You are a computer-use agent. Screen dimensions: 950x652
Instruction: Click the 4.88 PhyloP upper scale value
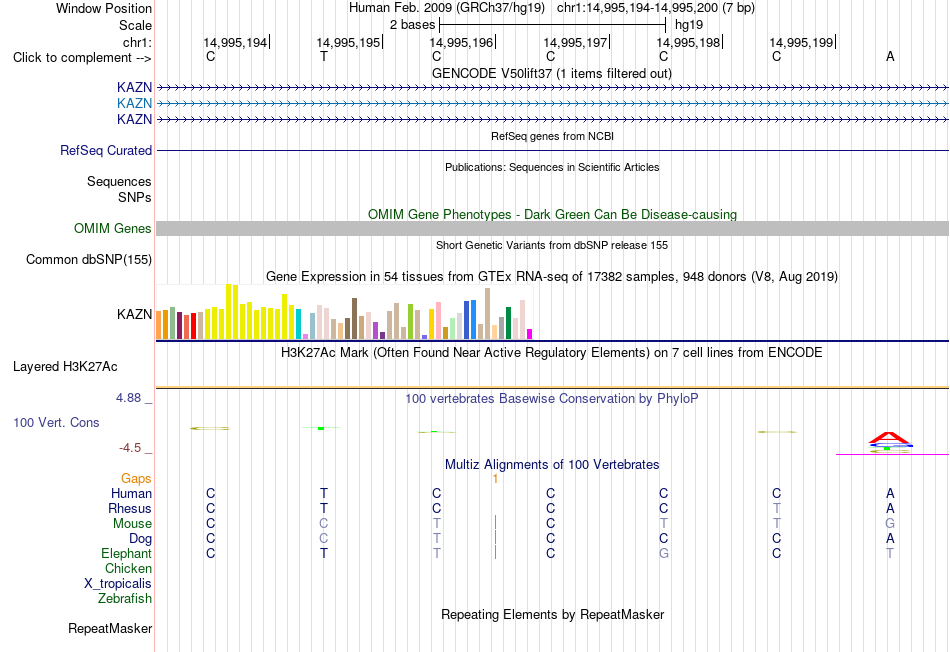pyautogui.click(x=128, y=398)
